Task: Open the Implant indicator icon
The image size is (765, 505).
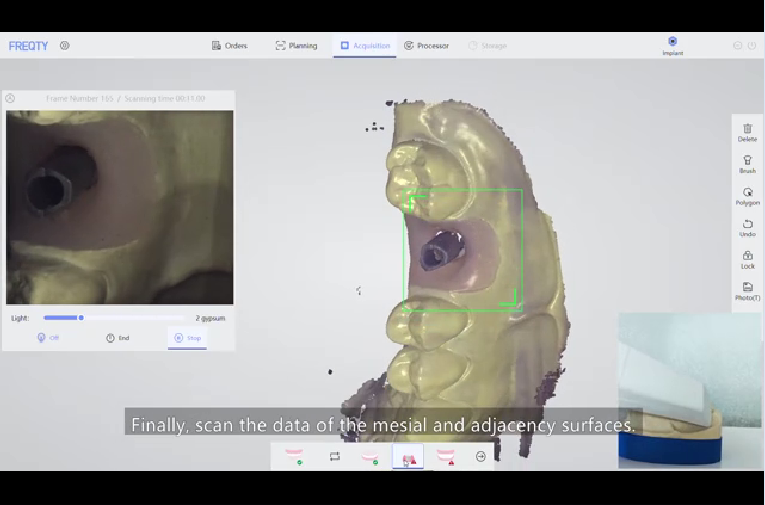Action: click(672, 43)
